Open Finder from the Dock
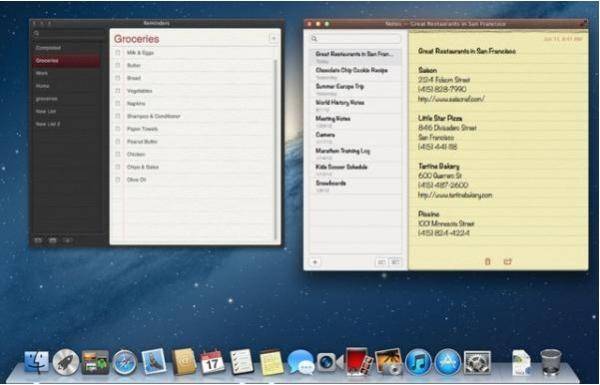This screenshot has height=385, width=600. [x=37, y=362]
